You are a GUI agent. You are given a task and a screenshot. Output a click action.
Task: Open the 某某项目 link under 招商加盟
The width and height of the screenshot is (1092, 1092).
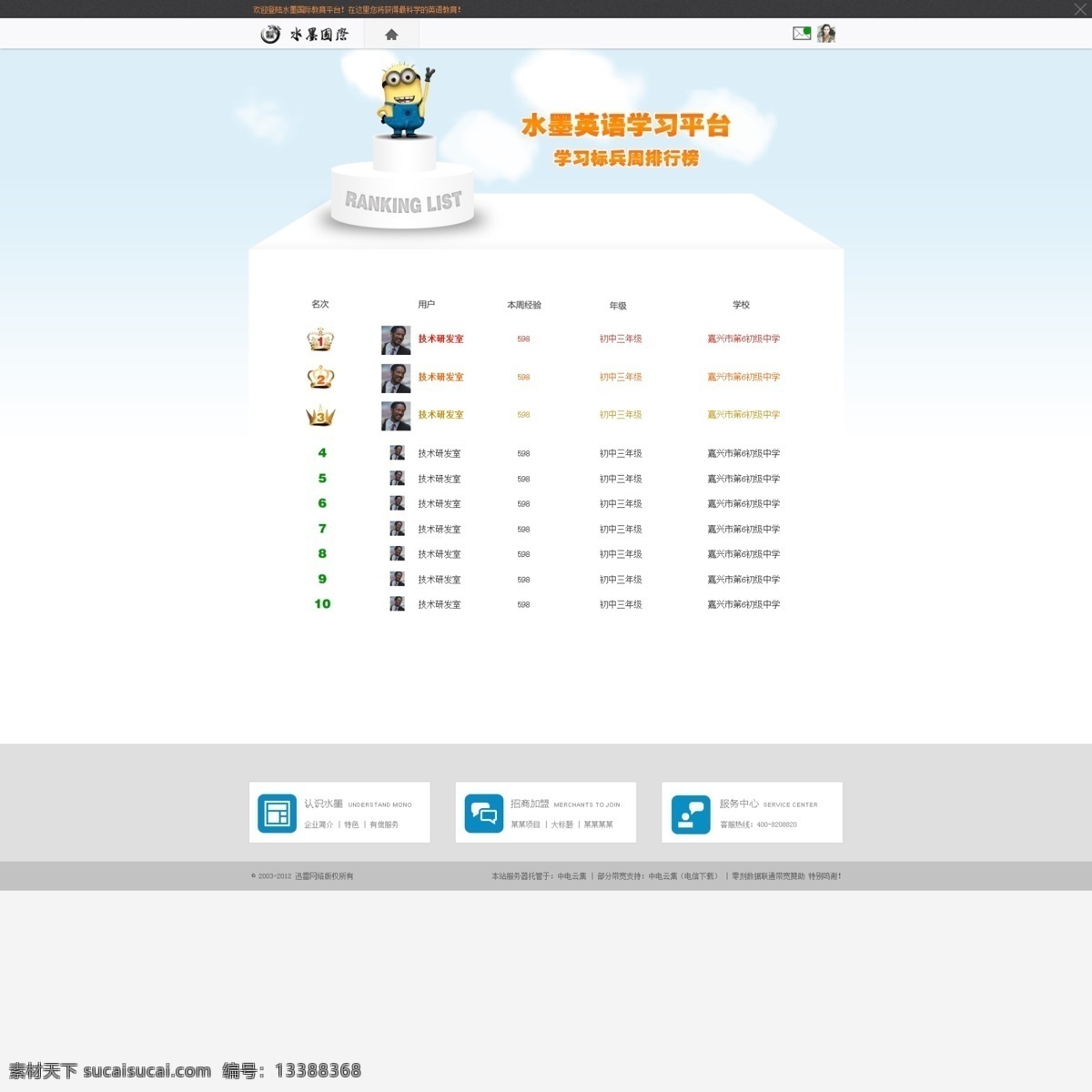(525, 824)
